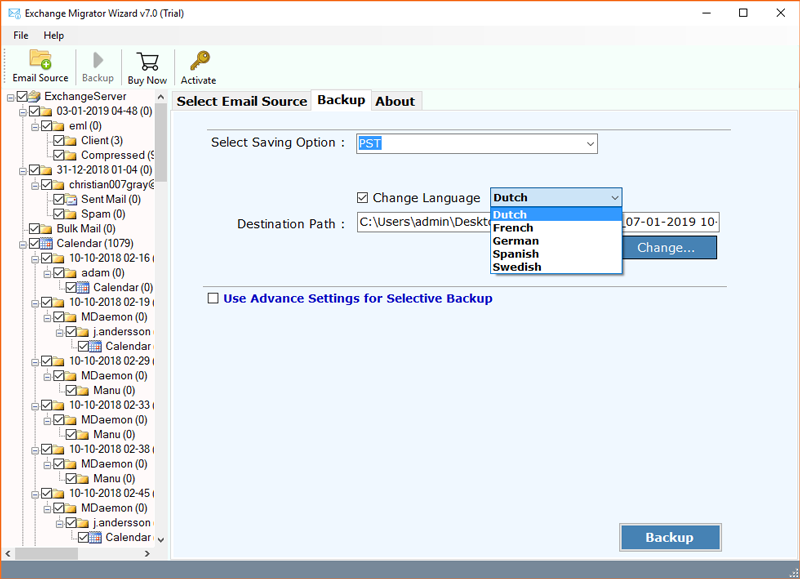This screenshot has height=579, width=800.
Task: Click the Destination Path input field
Action: click(538, 222)
